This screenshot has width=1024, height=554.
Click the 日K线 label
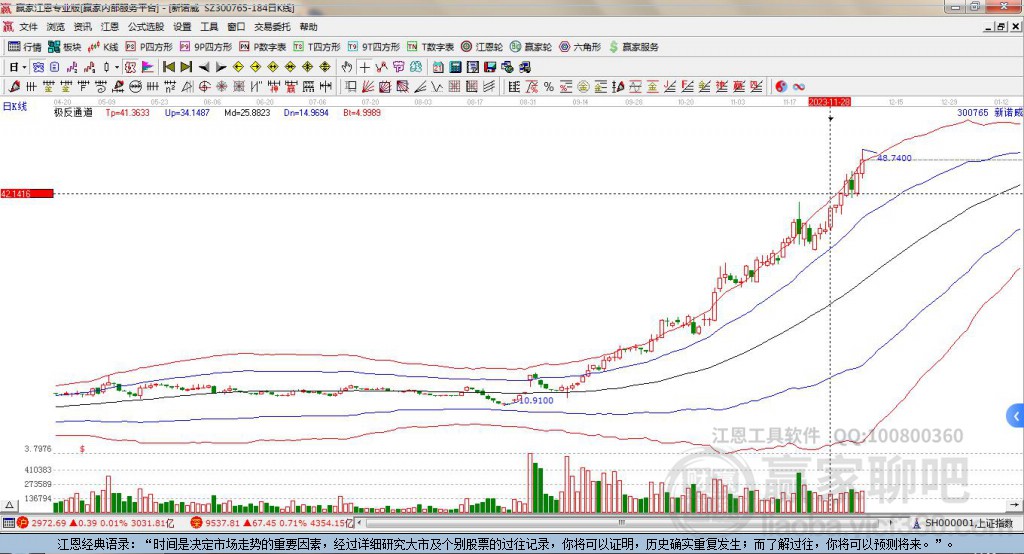click(15, 106)
